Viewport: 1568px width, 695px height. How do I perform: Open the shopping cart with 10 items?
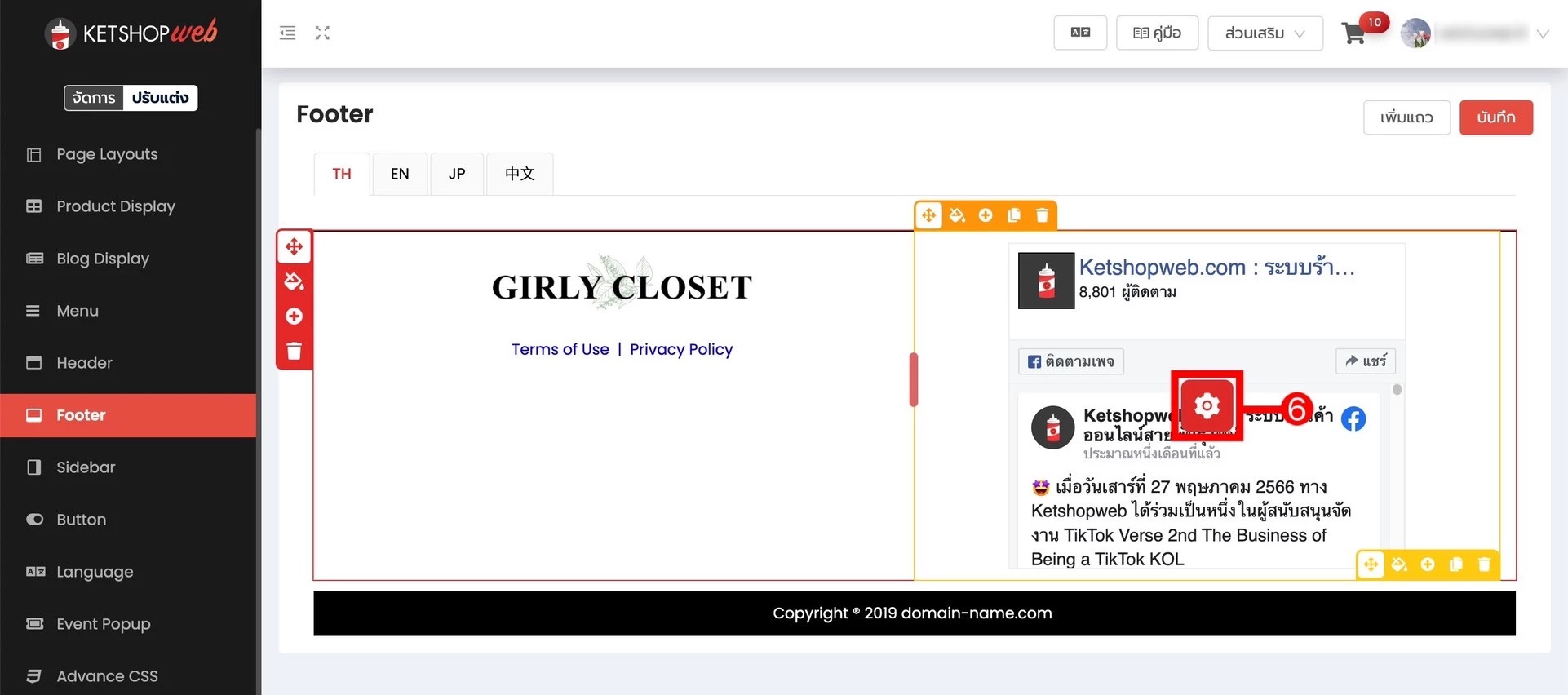pos(1354,33)
